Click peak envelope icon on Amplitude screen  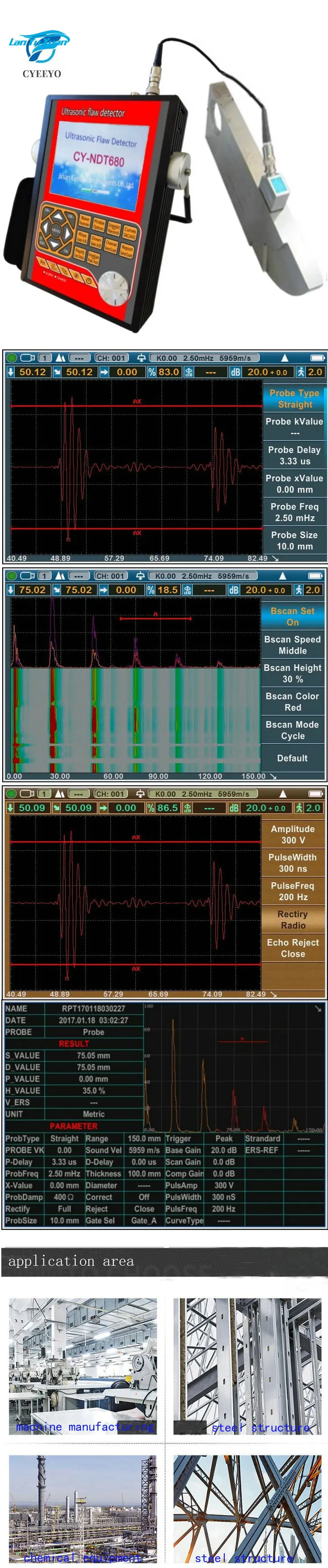[x=60, y=794]
